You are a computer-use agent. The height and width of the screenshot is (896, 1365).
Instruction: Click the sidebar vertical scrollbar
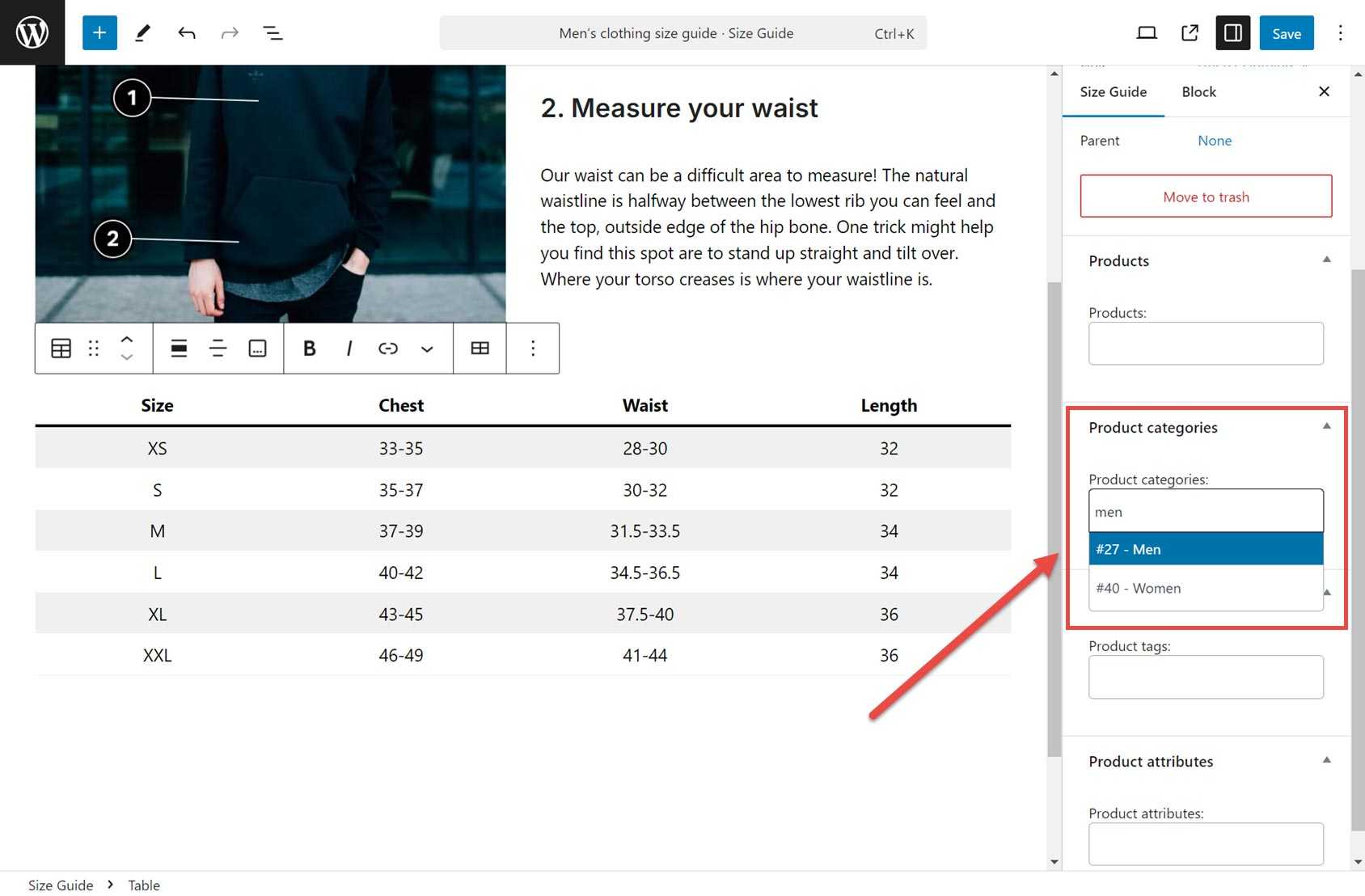pos(1358,550)
